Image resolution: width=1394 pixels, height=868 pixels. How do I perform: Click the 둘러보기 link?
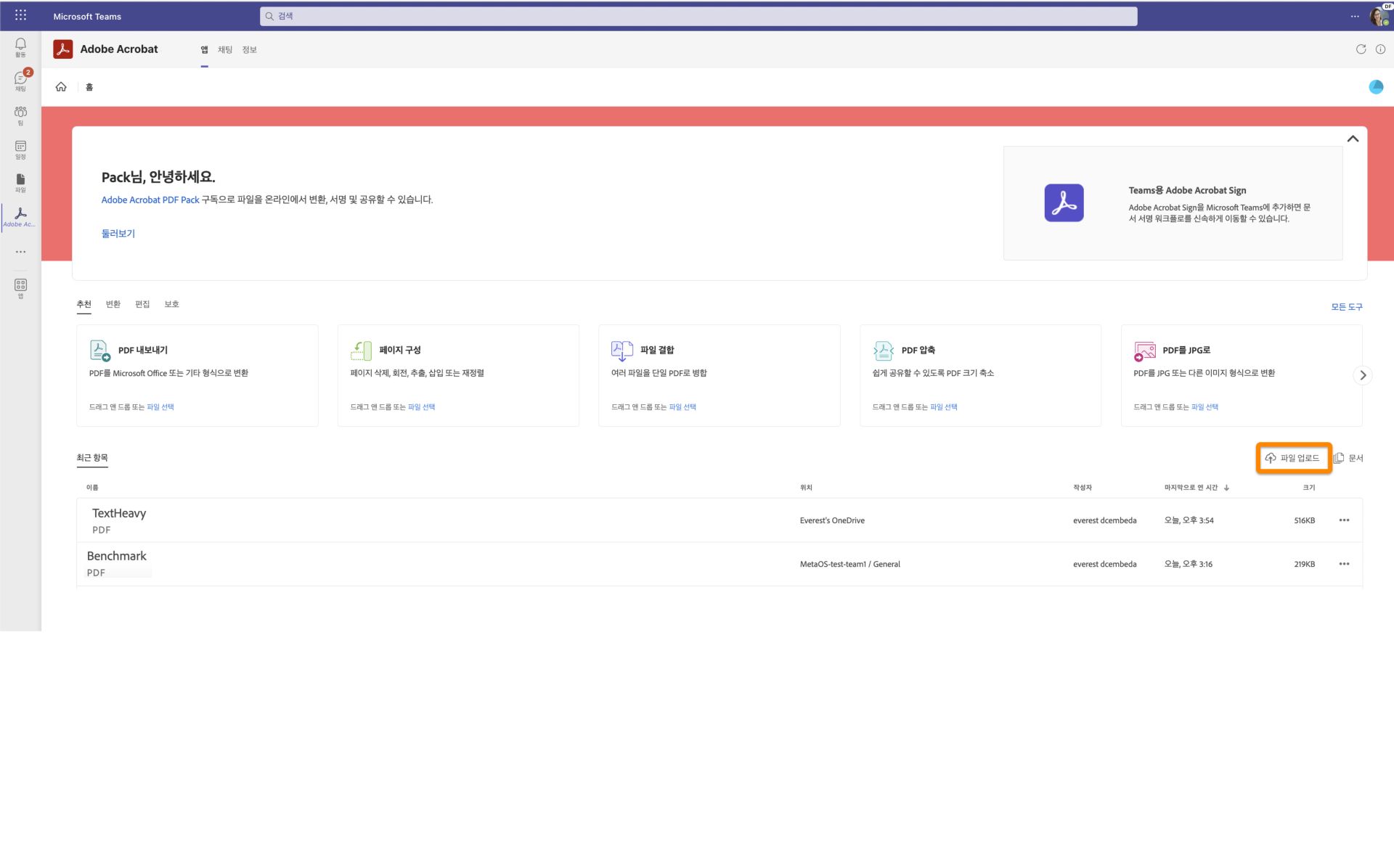118,234
